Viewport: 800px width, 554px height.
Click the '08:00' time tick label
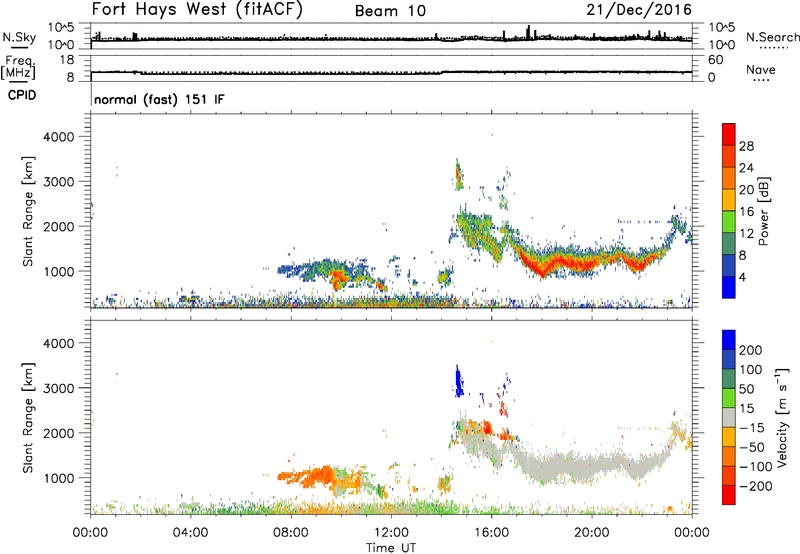291,533
